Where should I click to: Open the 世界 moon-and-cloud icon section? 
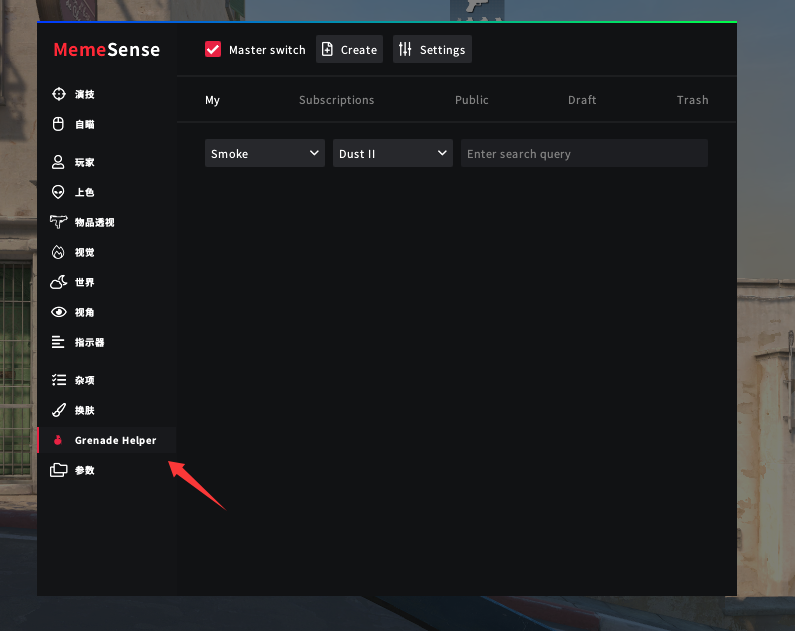(58, 282)
